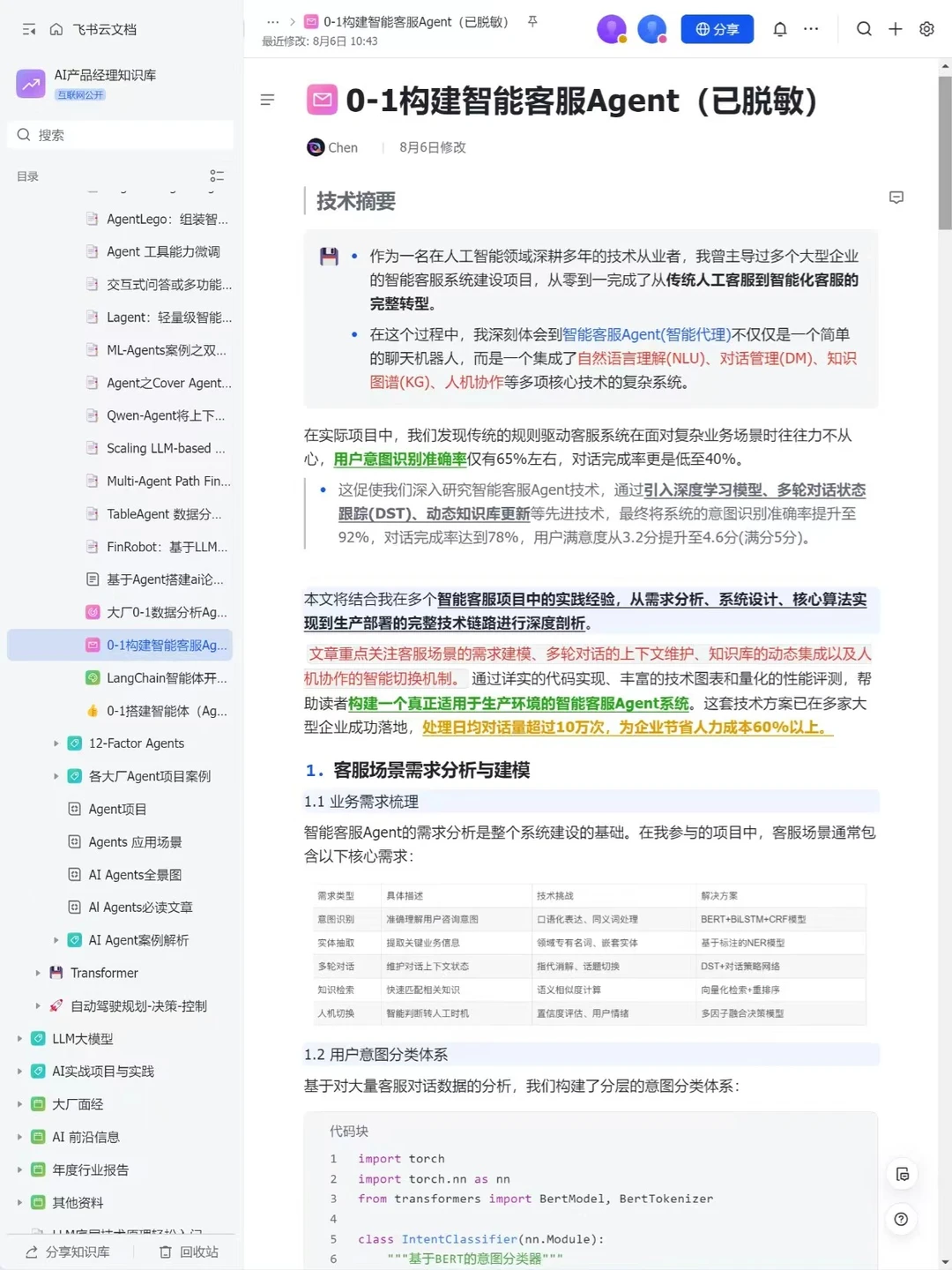952x1270 pixels.
Task: Open the floating help question-mark button
Action: pyautogui.click(x=901, y=1219)
